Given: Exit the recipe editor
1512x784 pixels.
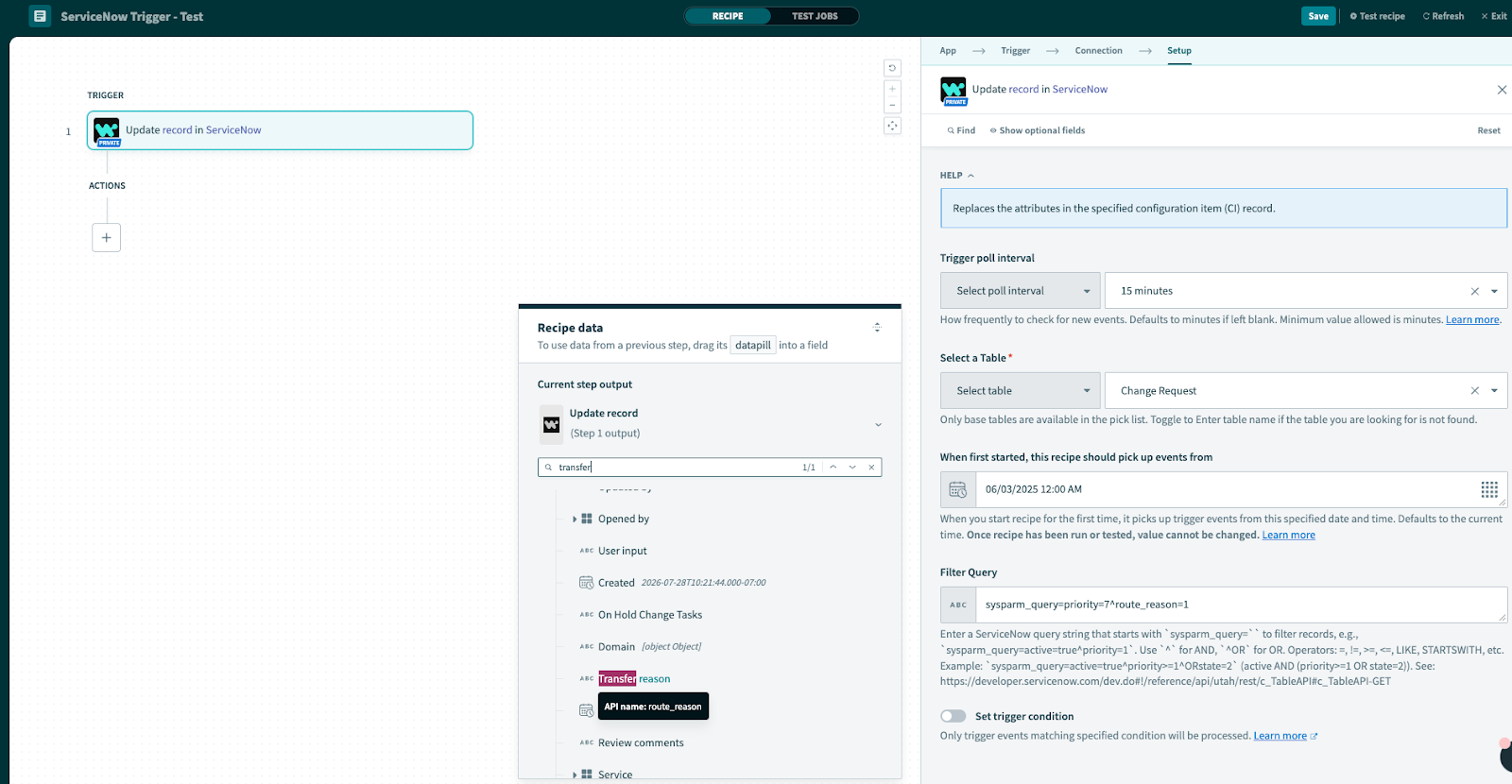Looking at the screenshot, I should [1494, 16].
